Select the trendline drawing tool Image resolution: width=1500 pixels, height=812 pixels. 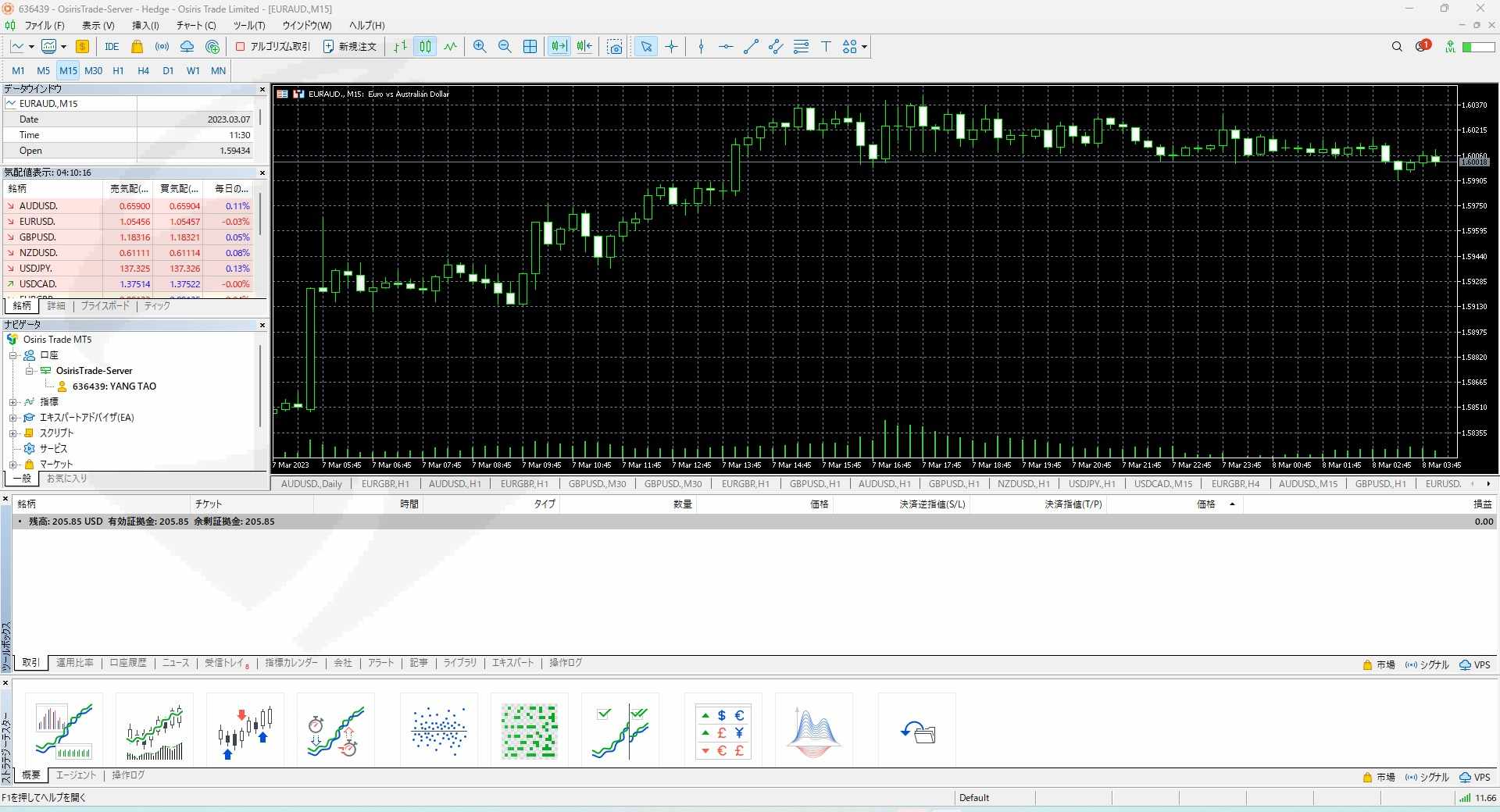click(x=751, y=47)
